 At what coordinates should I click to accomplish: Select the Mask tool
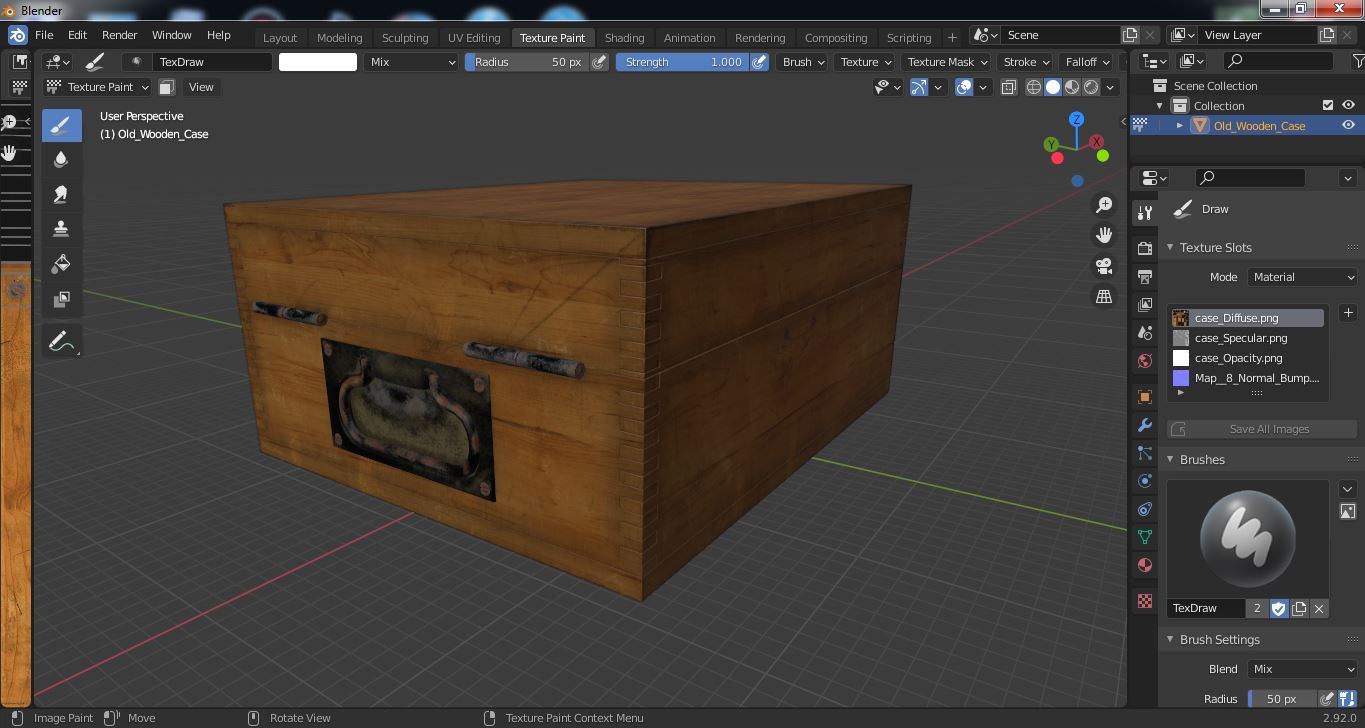[x=61, y=299]
